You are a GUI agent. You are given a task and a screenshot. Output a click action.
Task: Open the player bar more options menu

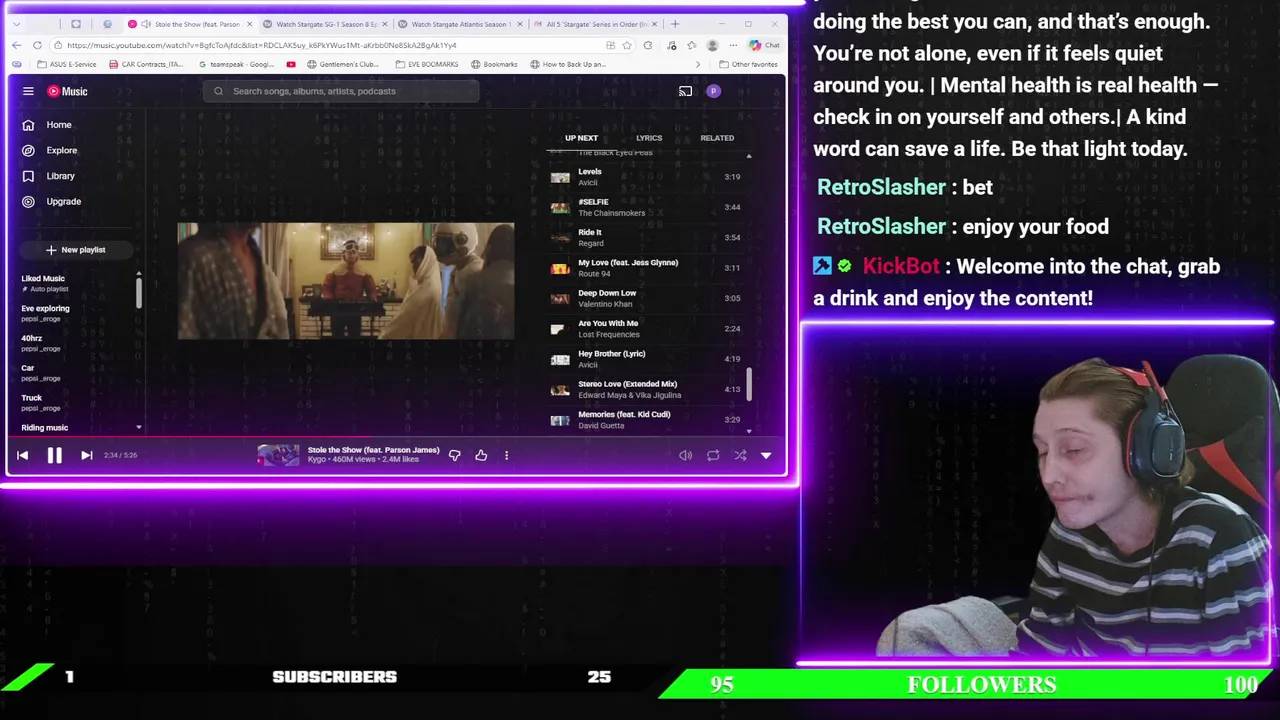click(506, 455)
